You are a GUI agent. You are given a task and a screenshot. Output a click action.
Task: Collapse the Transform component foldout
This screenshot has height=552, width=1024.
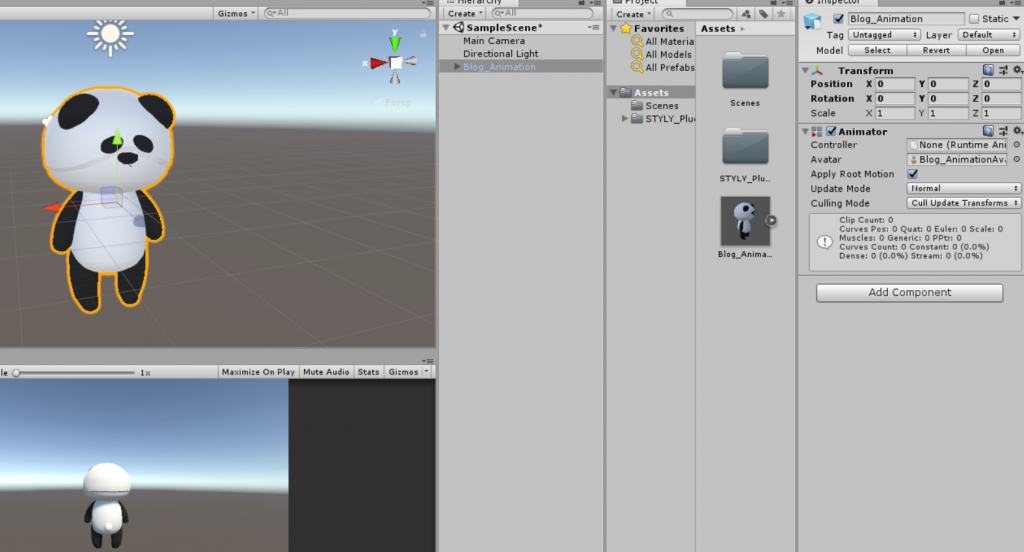coord(805,70)
